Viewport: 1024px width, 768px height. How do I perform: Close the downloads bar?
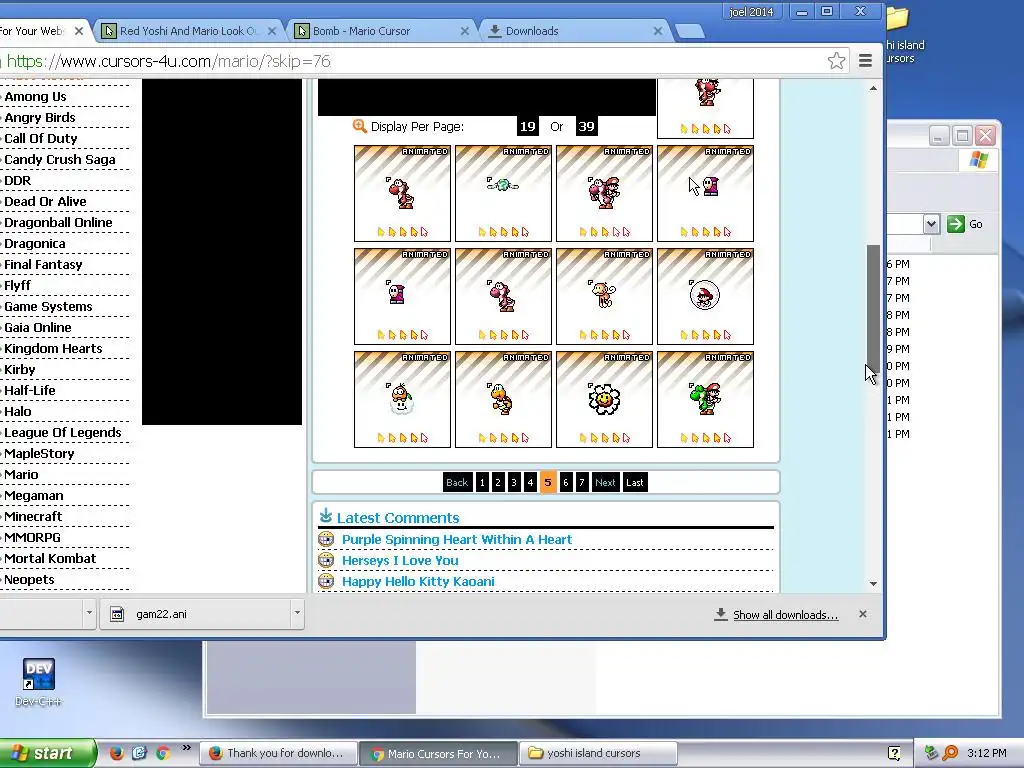click(863, 614)
